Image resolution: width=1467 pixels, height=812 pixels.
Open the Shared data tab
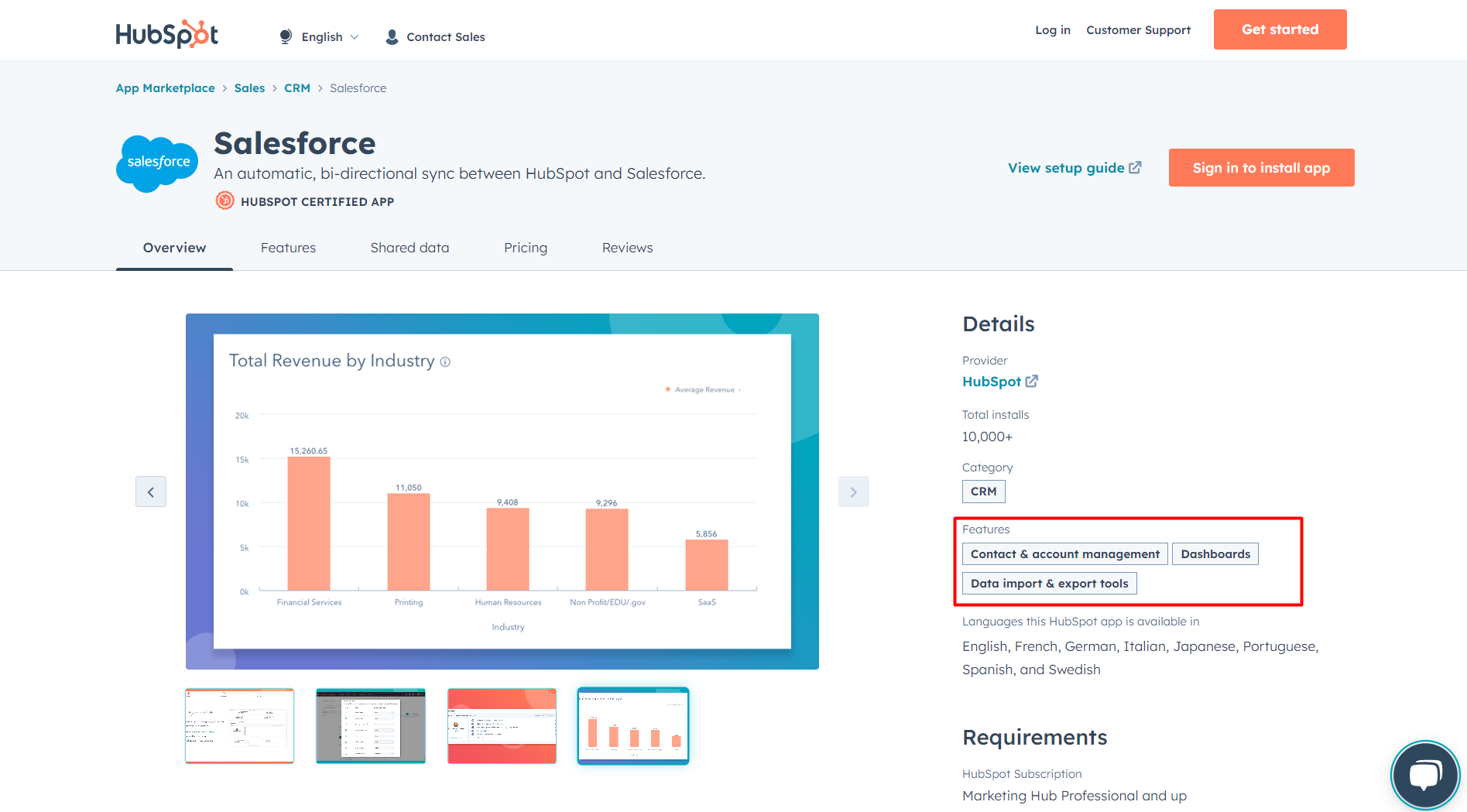pos(410,248)
